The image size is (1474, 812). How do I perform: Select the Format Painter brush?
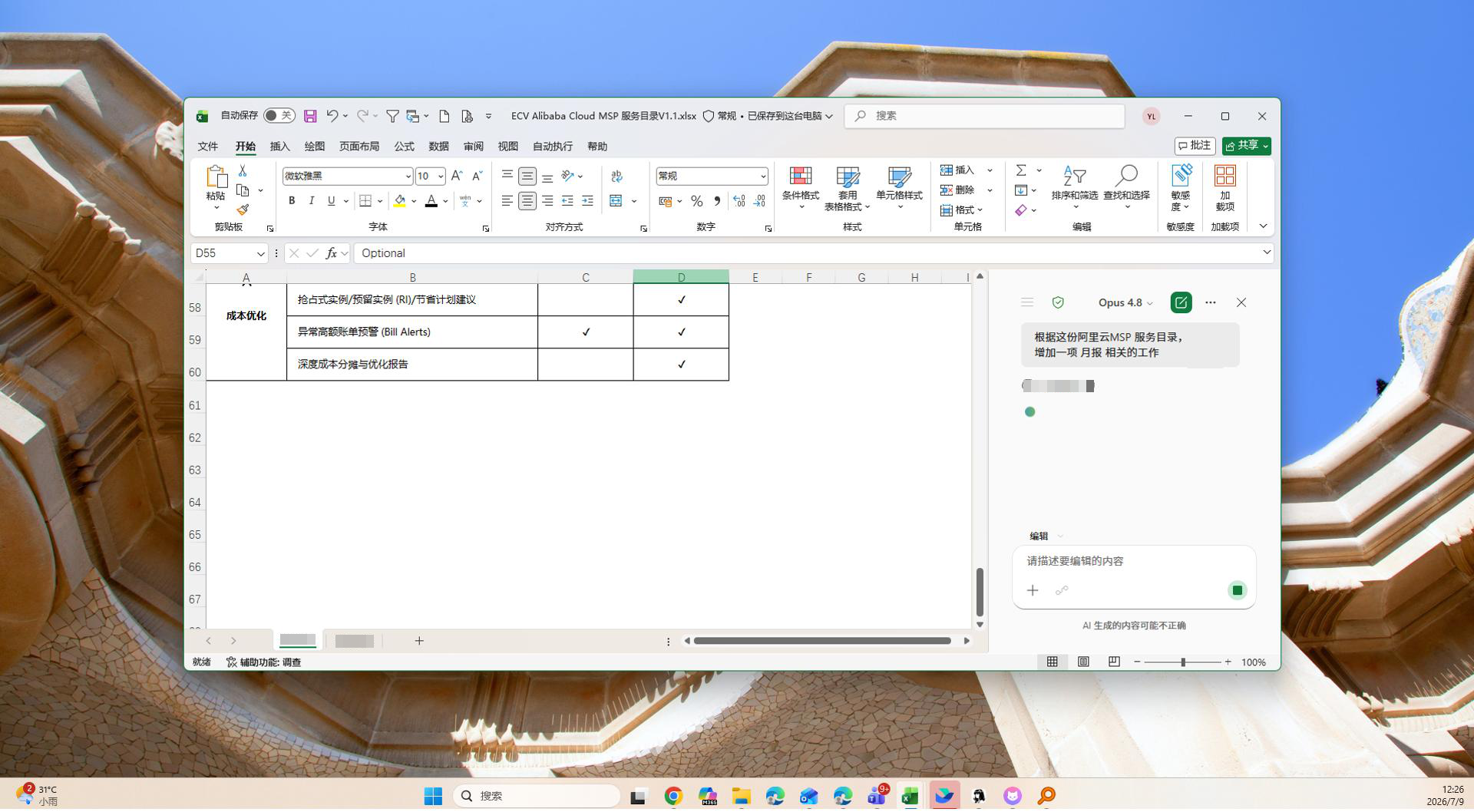[x=243, y=210]
